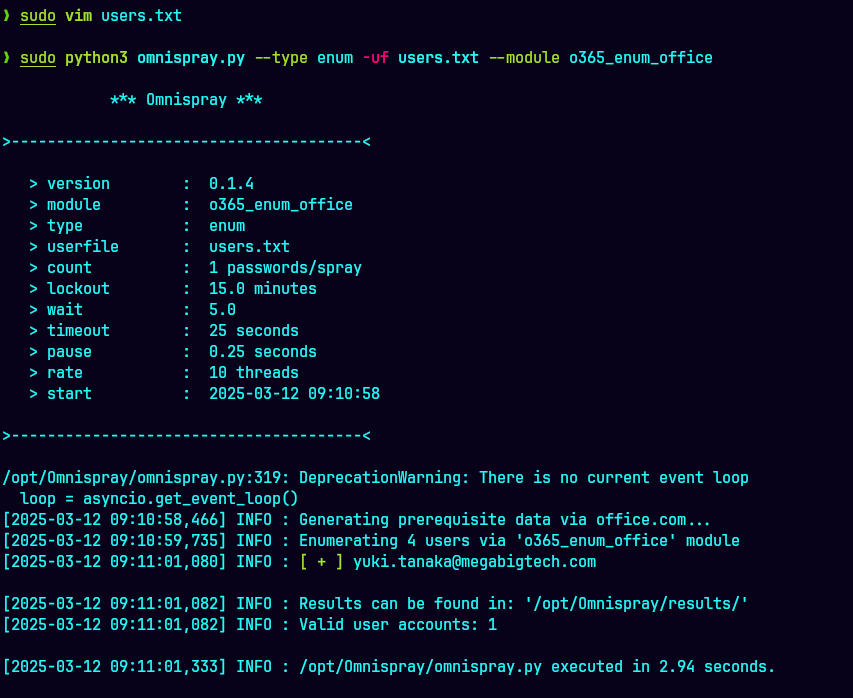The width and height of the screenshot is (853, 698).
Task: Click the prompt arrow before 'sudo vim'
Action: pyautogui.click(x=7, y=16)
